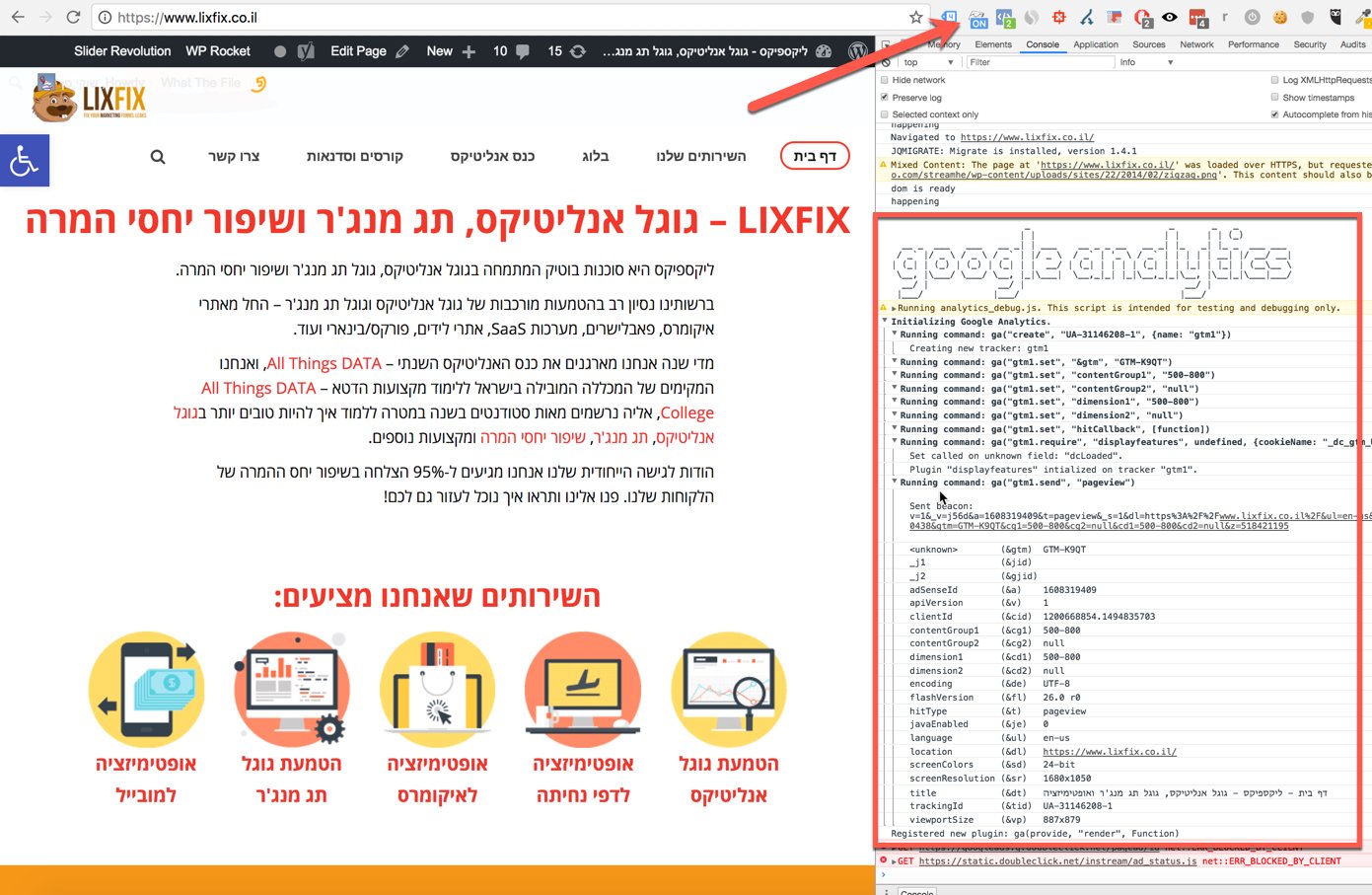Collapse the hitCallback set command row

pyautogui.click(x=895, y=428)
